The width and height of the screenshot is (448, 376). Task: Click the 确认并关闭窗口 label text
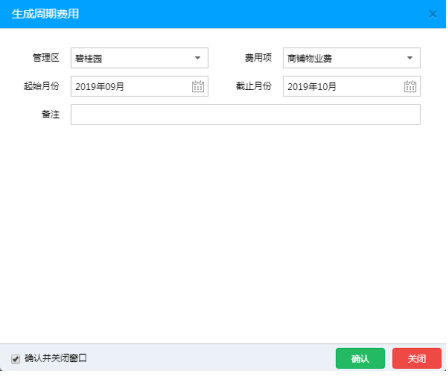56,358
